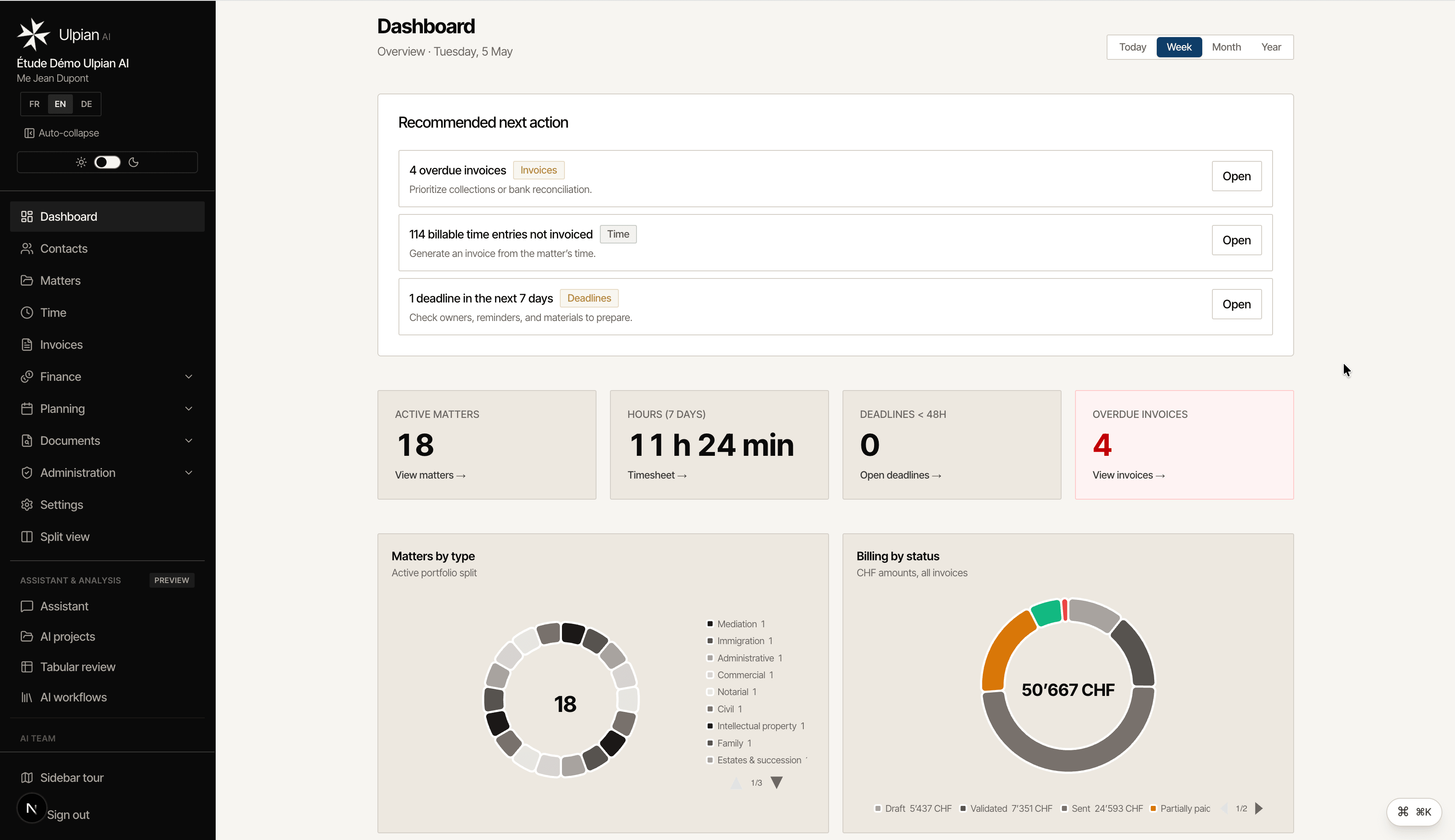The image size is (1455, 840).
Task: Click the Contacts people icon
Action: click(27, 249)
